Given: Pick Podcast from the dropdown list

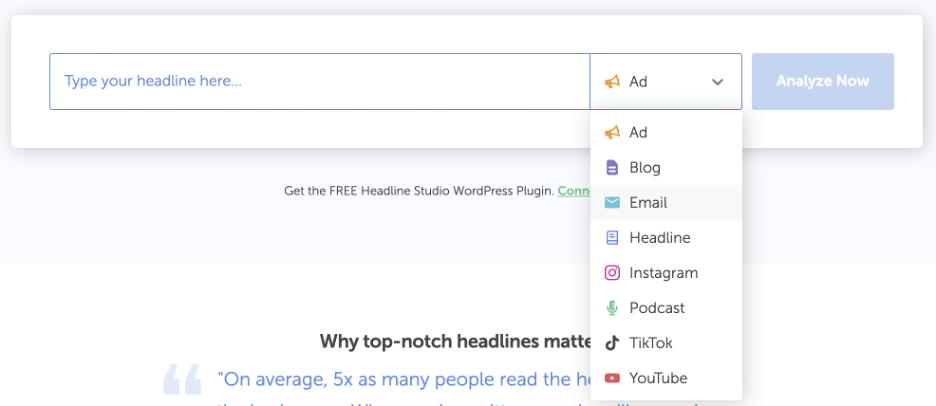Looking at the screenshot, I should coord(666,308).
